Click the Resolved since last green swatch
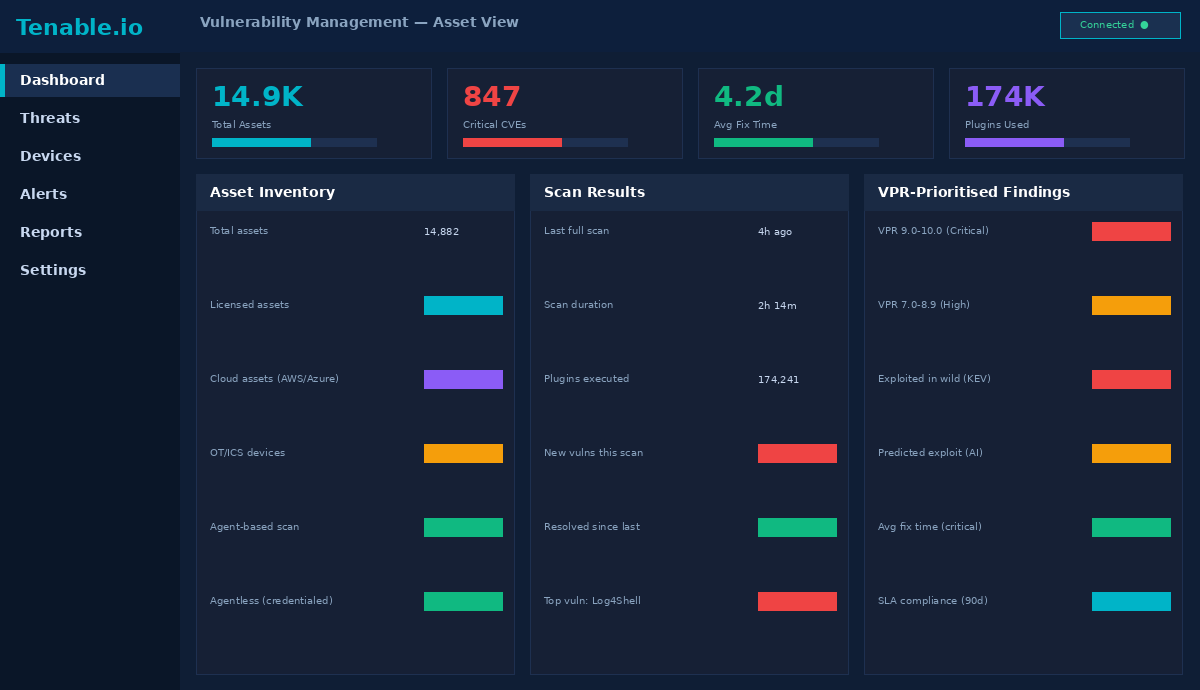The width and height of the screenshot is (1200, 690). click(797, 527)
